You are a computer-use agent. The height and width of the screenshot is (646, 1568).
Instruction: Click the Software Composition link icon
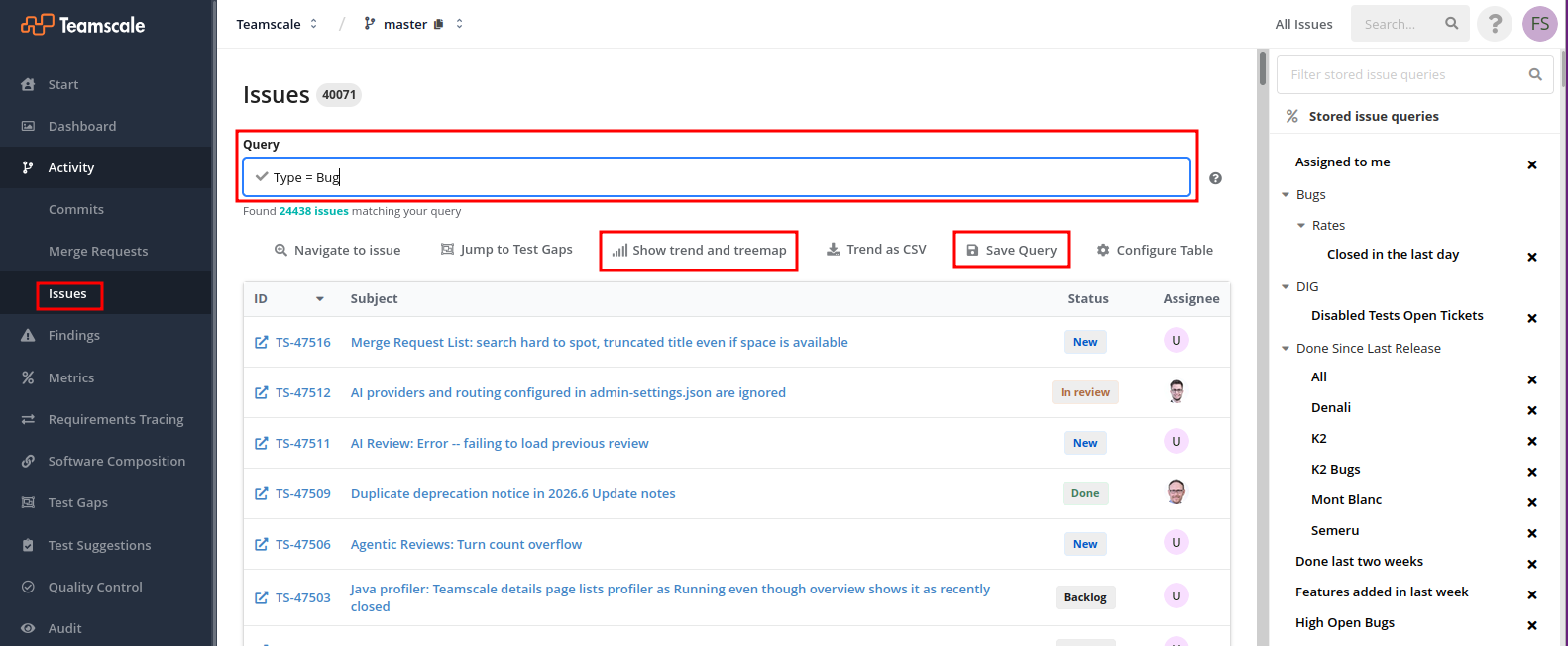(28, 461)
